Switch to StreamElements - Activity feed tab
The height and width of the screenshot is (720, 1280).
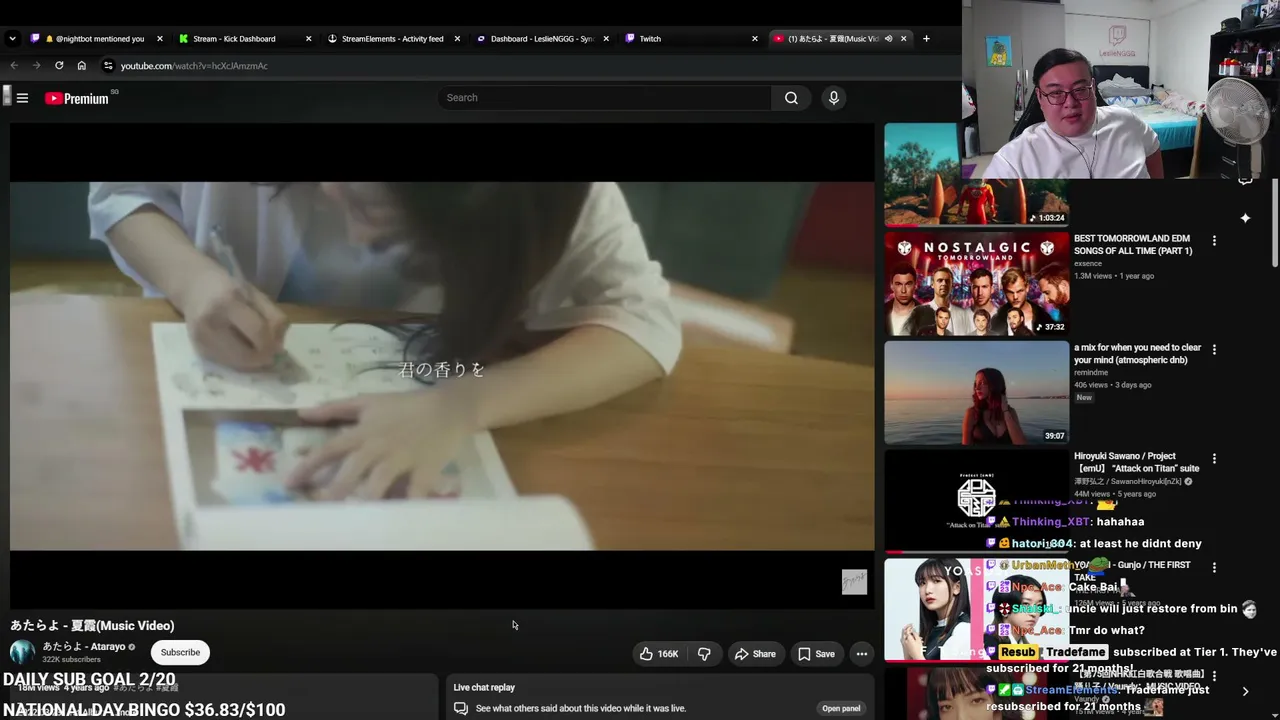coord(392,39)
